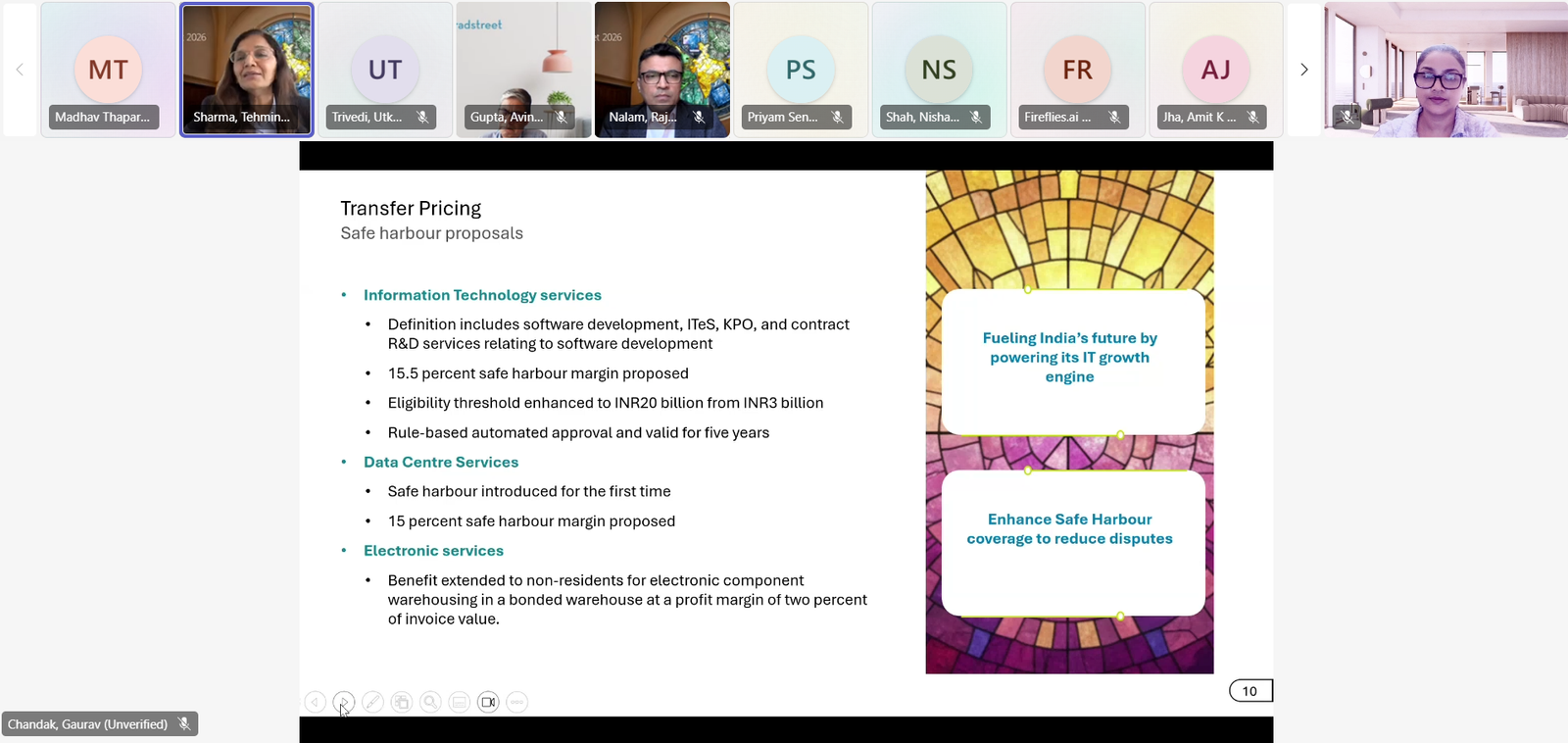This screenshot has width=1568, height=743.
Task: Click muted mic on Trivedi tile
Action: (422, 117)
